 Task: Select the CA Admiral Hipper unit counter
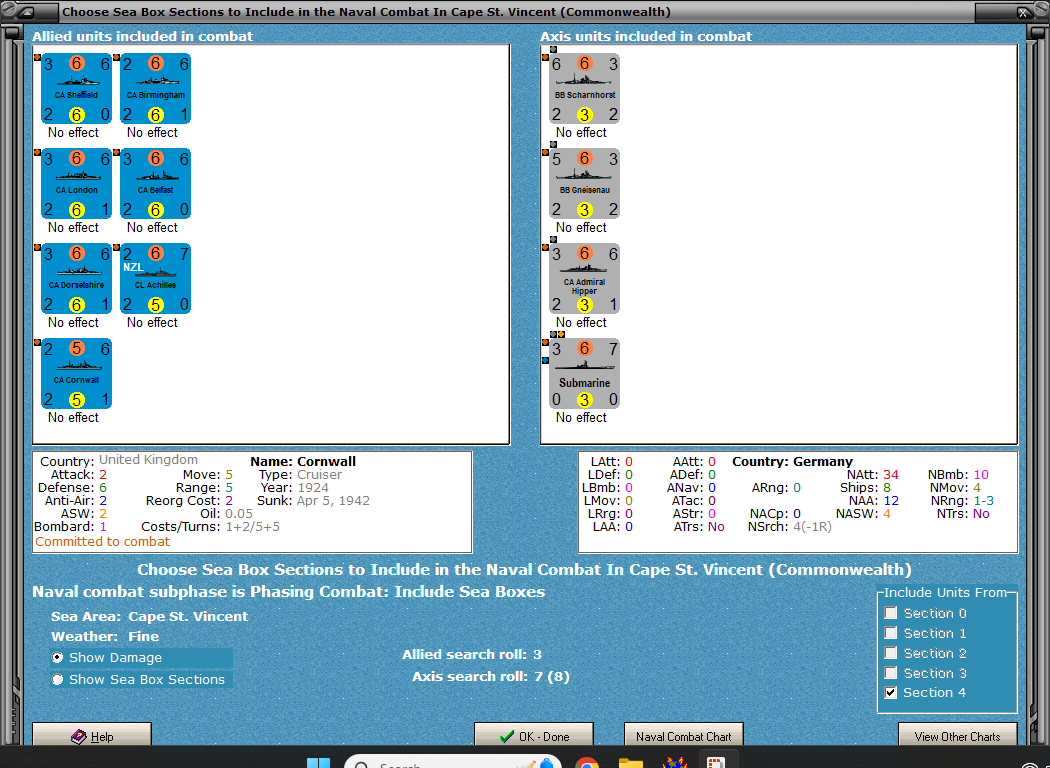(585, 279)
